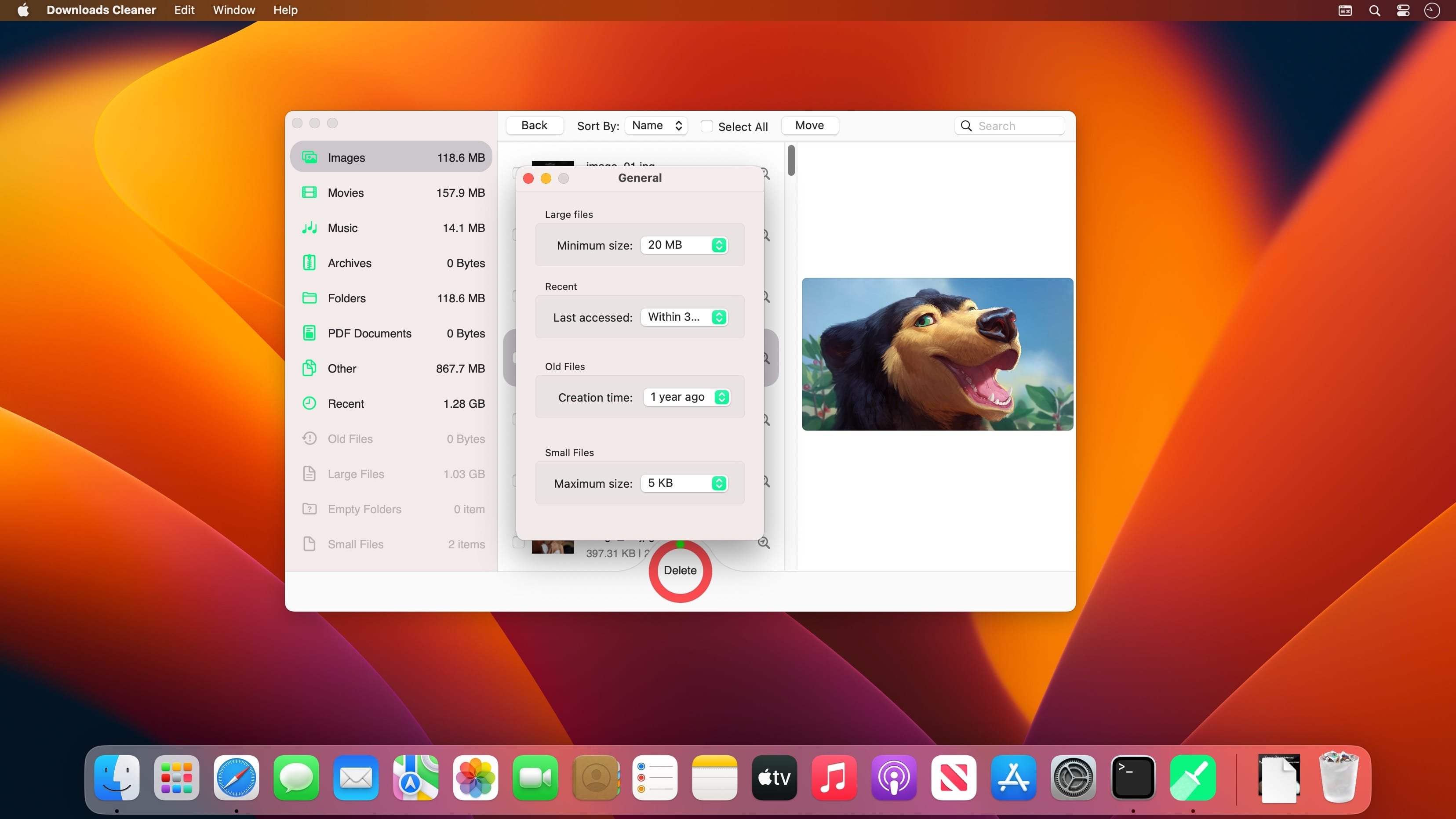The image size is (1456, 819).
Task: Open the Maximum size 5 KB dropdown
Action: tap(684, 483)
